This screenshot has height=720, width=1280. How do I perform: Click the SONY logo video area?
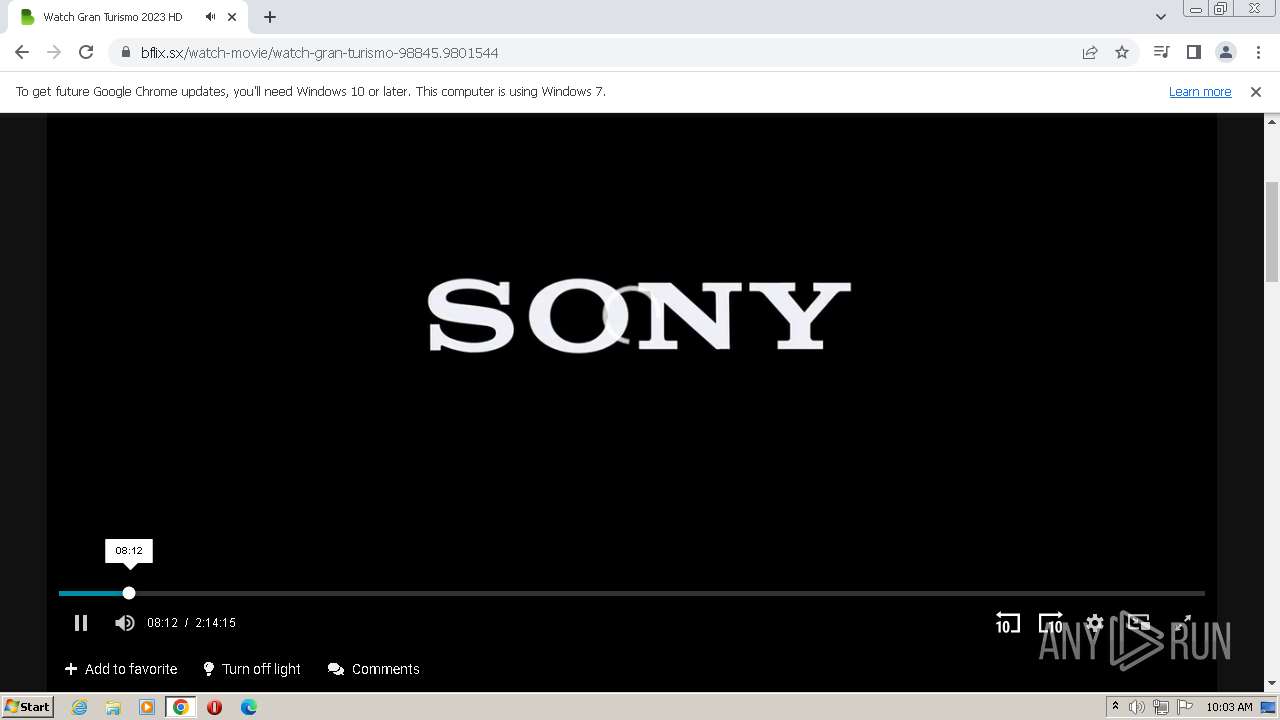(x=639, y=315)
